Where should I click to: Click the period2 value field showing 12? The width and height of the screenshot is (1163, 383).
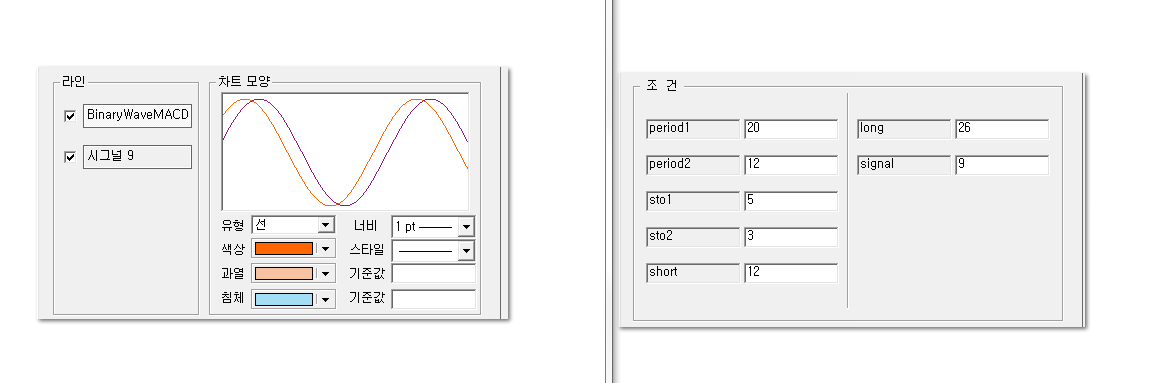click(791, 165)
